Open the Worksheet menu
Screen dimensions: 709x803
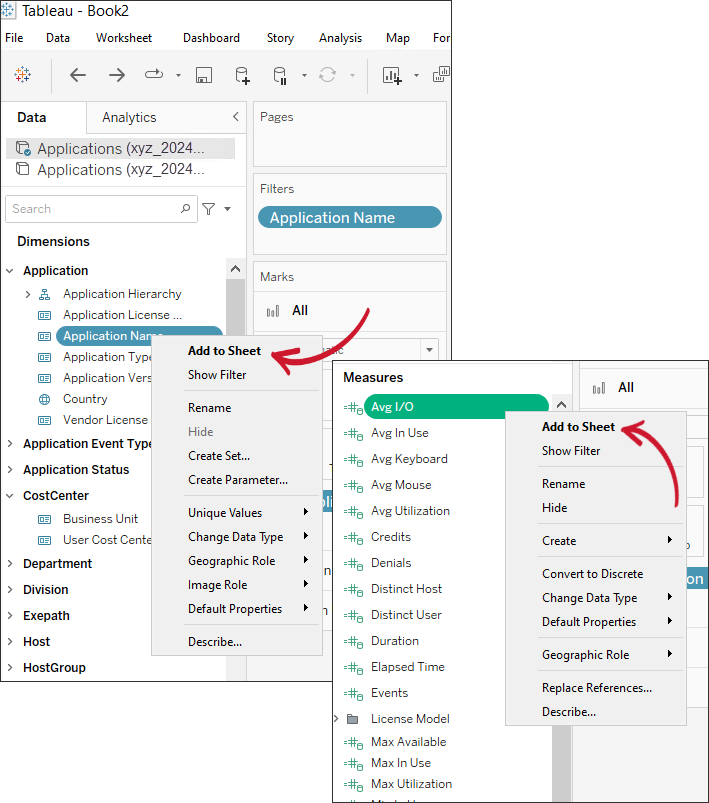124,38
